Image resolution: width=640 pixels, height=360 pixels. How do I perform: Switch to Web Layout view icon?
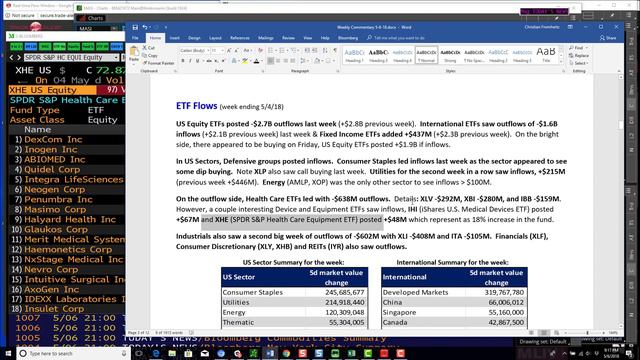coord(556,333)
